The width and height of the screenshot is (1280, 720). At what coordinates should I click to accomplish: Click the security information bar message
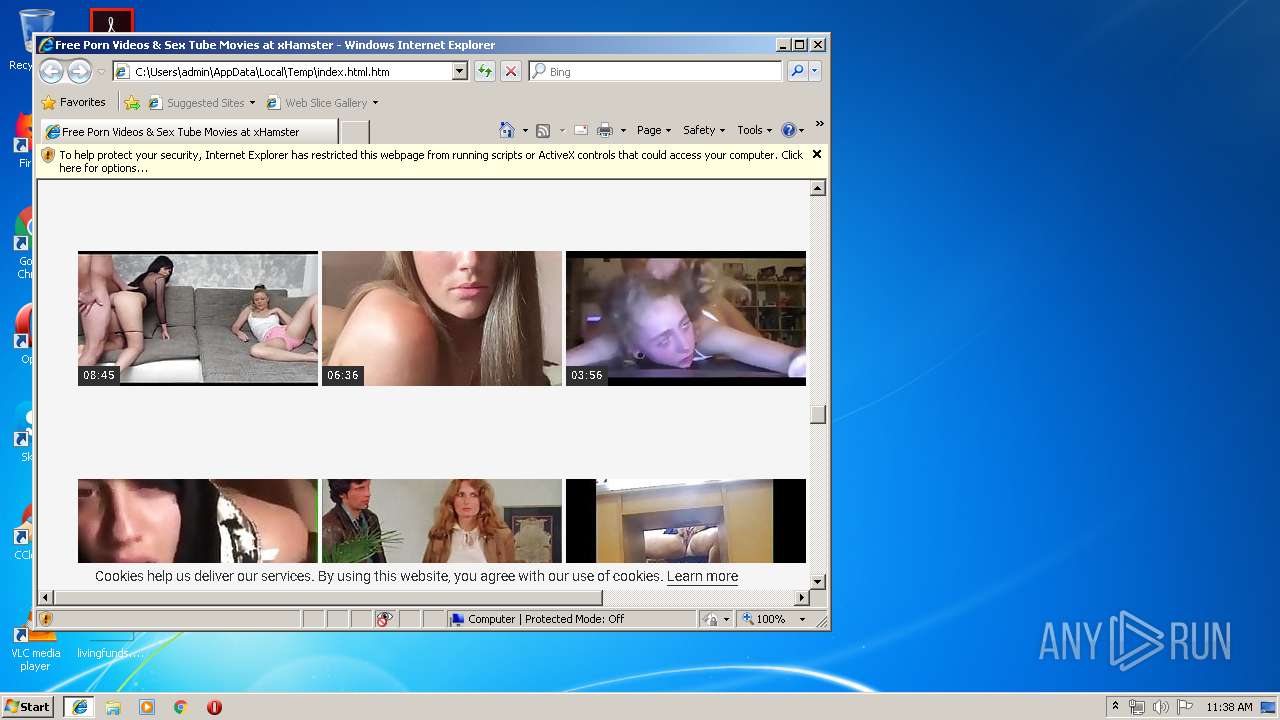(x=430, y=161)
